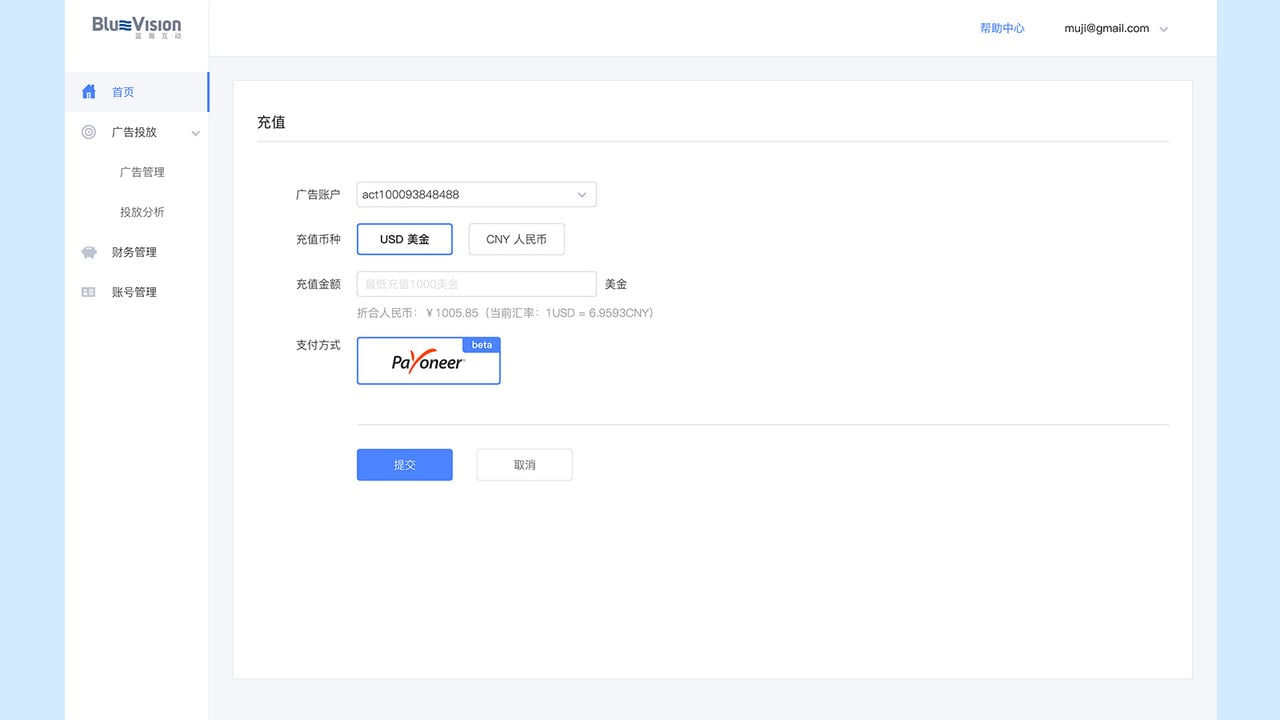Image resolution: width=1280 pixels, height=720 pixels.
Task: Go to 广告管理 in sidebar
Action: point(142,172)
